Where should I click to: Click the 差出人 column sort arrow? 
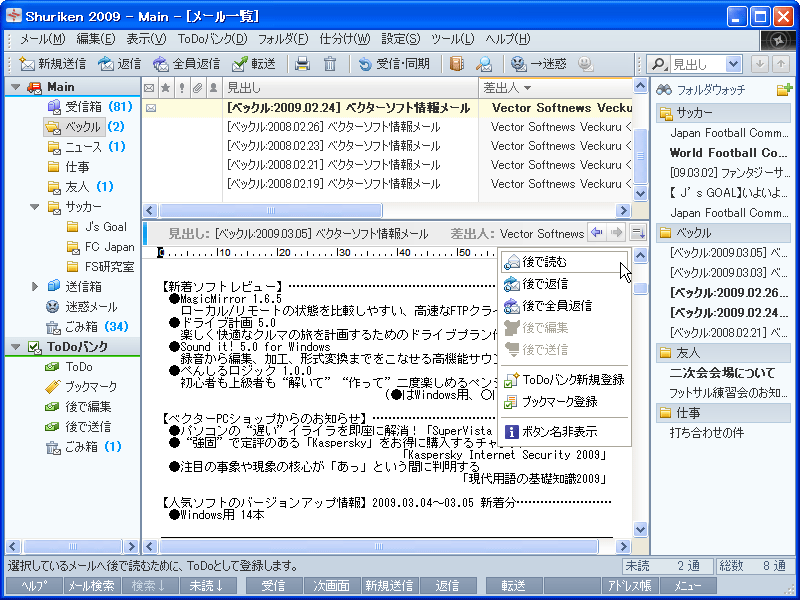(x=528, y=88)
